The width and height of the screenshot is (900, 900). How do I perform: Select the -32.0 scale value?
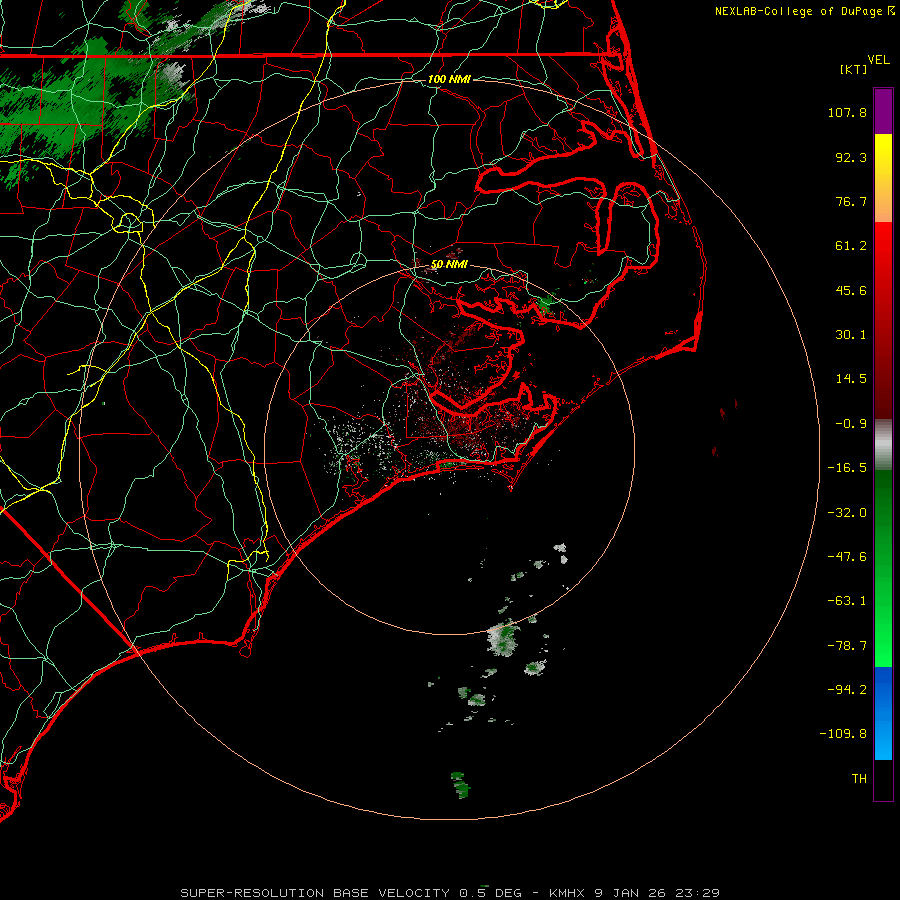[x=847, y=513]
